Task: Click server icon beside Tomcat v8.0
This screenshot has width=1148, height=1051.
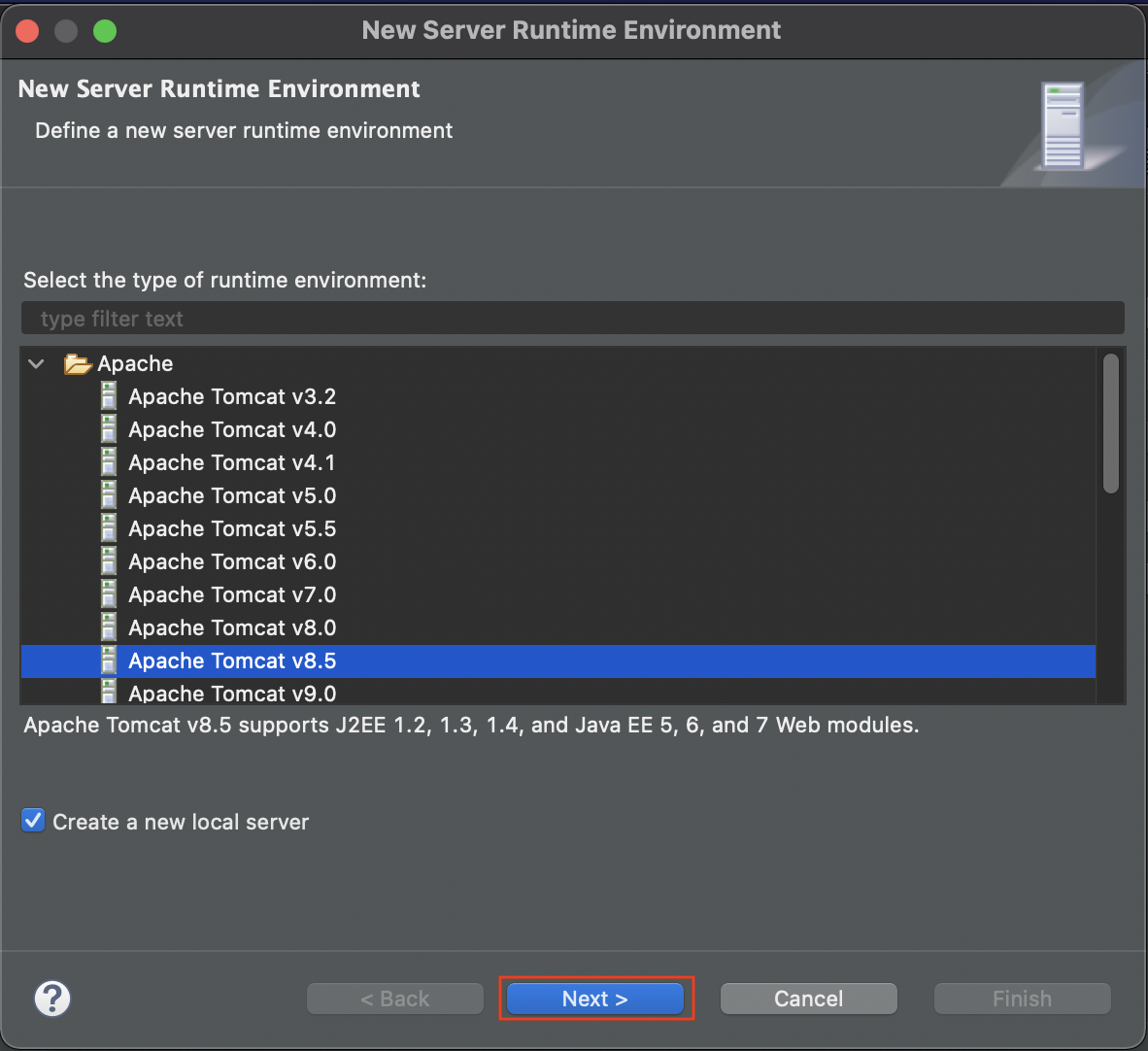Action: [x=109, y=627]
